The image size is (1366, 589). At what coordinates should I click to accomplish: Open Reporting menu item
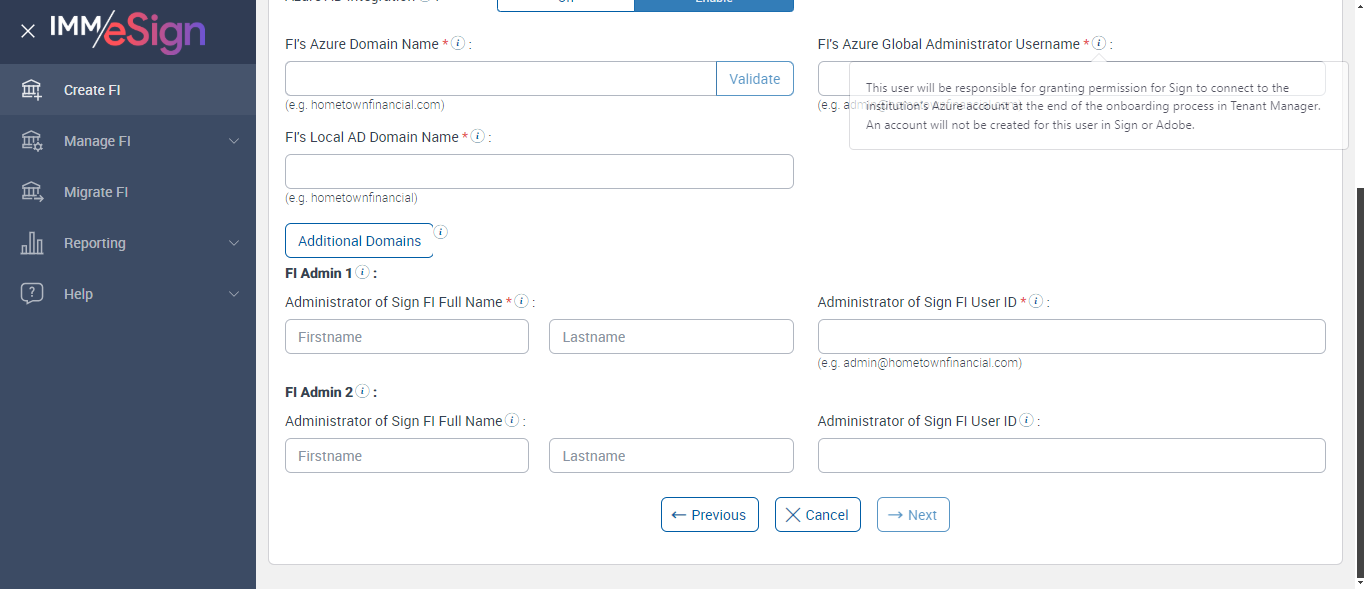tap(128, 243)
